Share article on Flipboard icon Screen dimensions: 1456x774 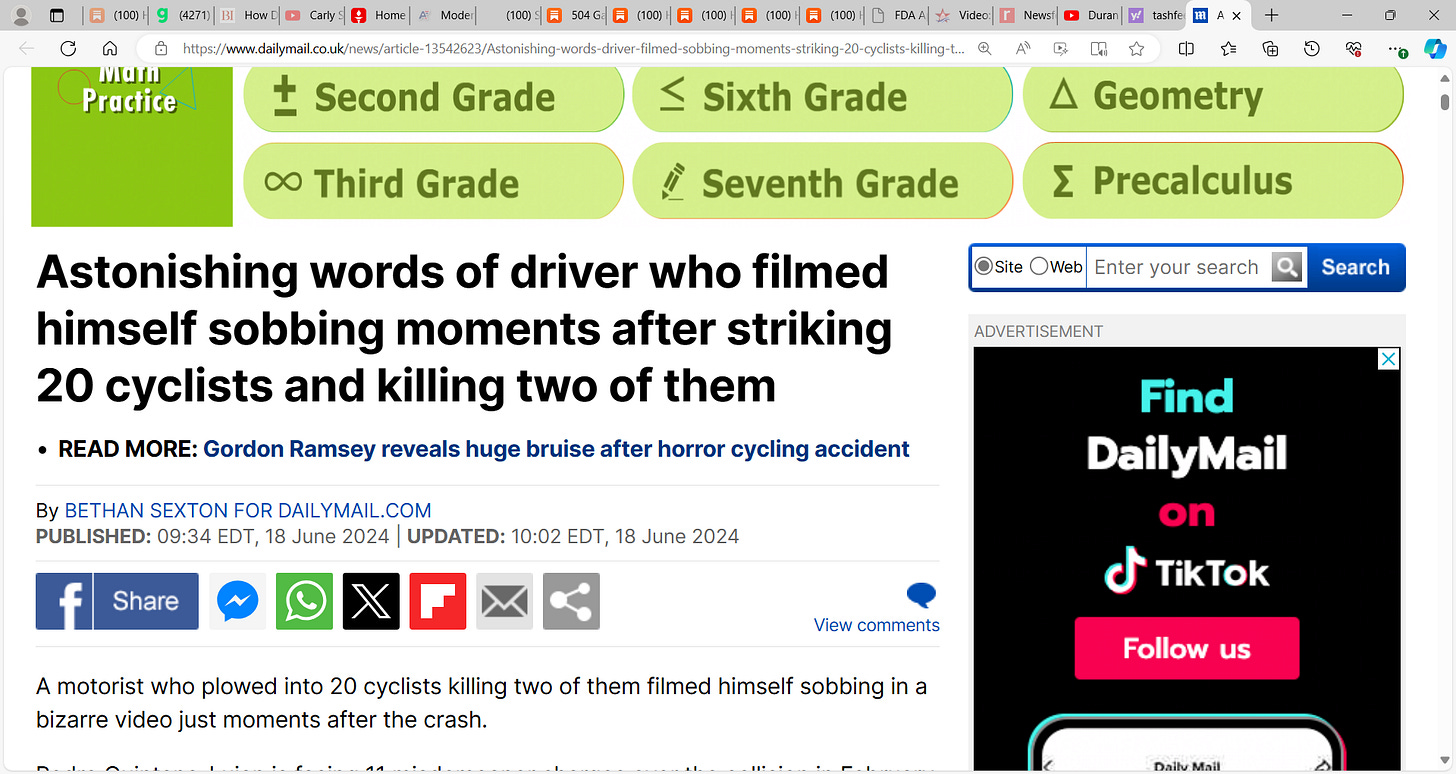(x=438, y=601)
